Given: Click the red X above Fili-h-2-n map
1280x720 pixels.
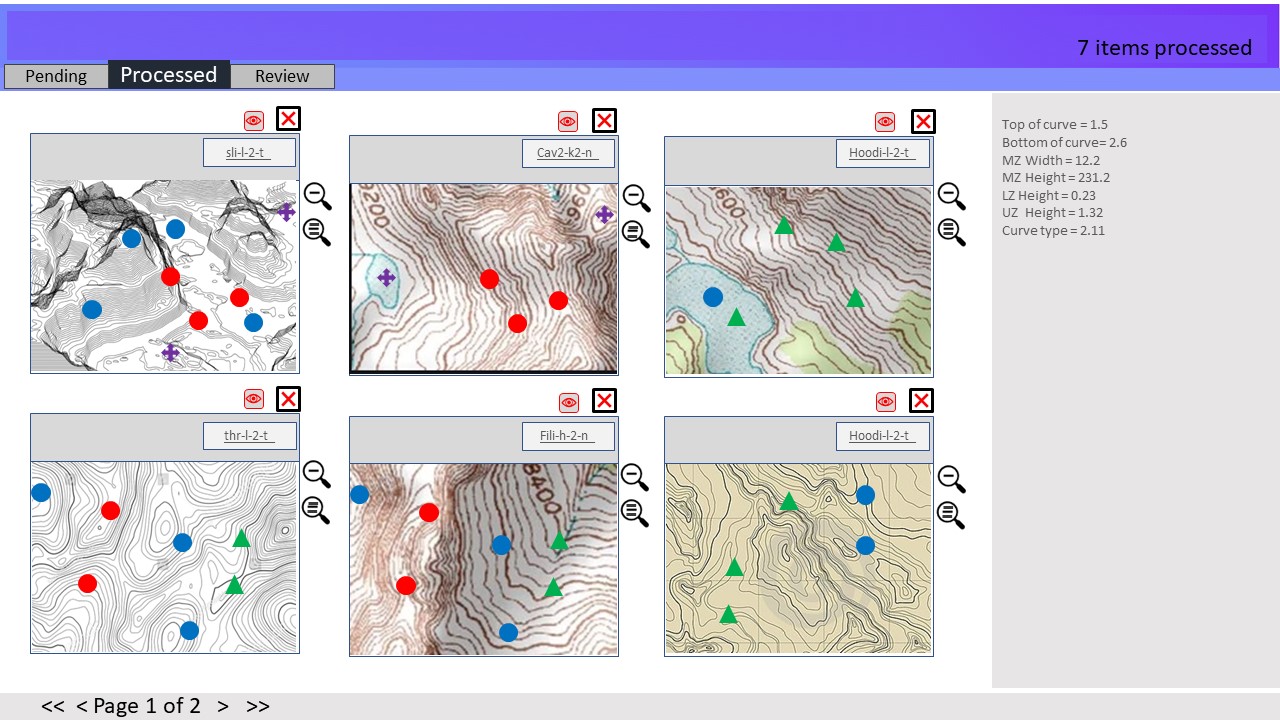Looking at the screenshot, I should pos(604,401).
